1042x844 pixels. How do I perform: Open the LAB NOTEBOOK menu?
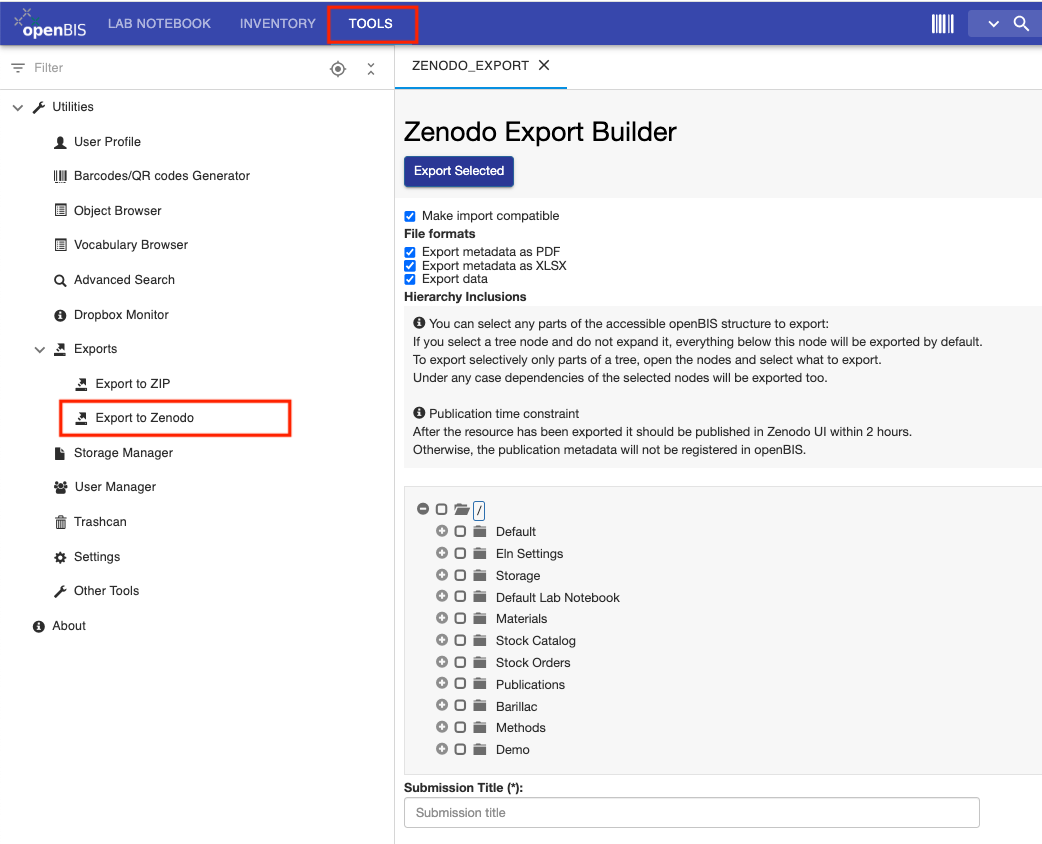click(x=159, y=24)
